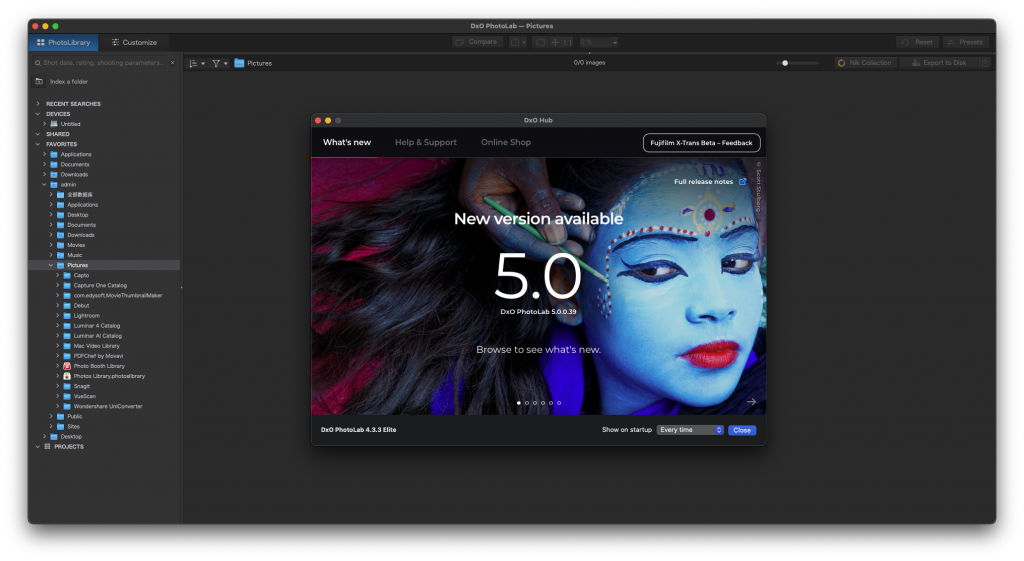Click the '5.0' new version banner
The width and height of the screenshot is (1024, 561).
point(538,276)
